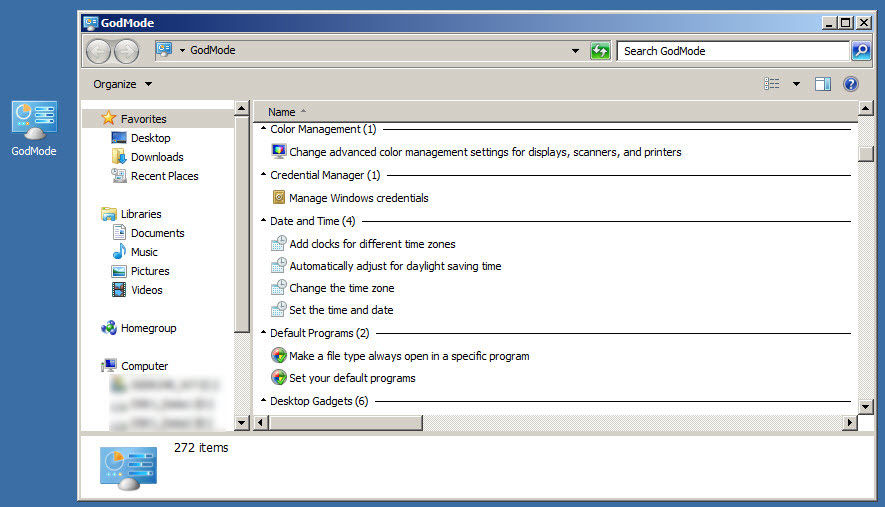885x507 pixels.
Task: Click the horizontal scroll right arrow
Action: click(x=850, y=422)
